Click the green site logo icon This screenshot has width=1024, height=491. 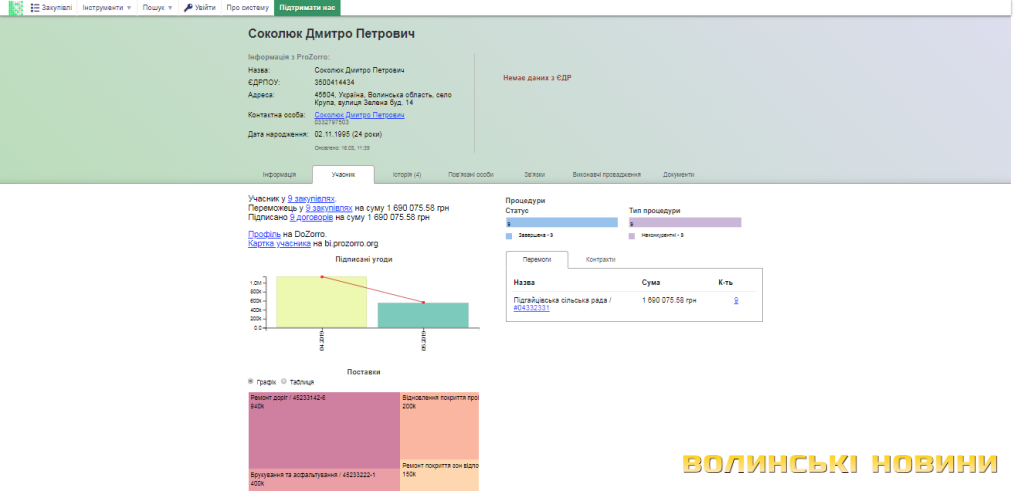(x=15, y=7)
